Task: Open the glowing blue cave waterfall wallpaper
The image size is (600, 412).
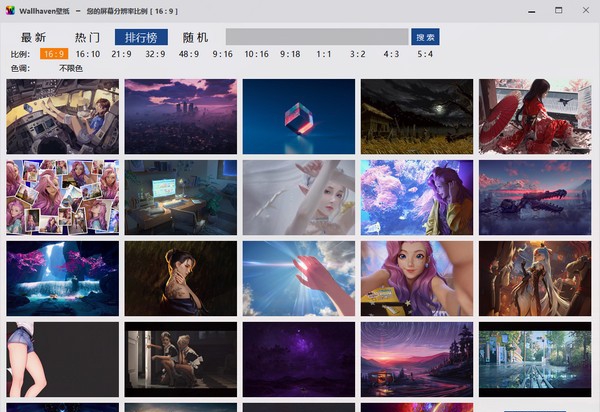Action: (x=62, y=278)
